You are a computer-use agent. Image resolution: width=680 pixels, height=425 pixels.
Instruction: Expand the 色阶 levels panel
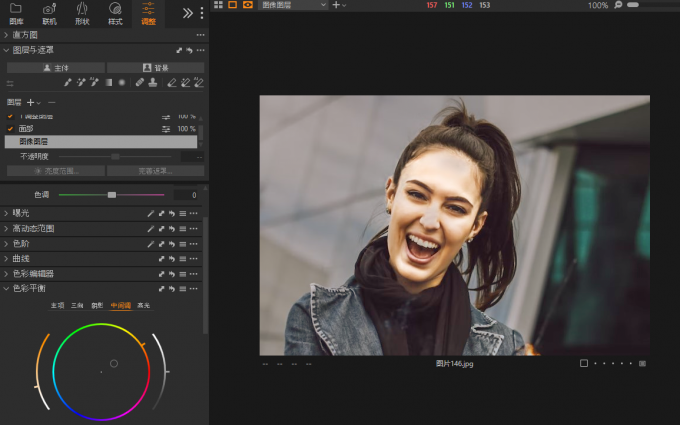pos(6,244)
